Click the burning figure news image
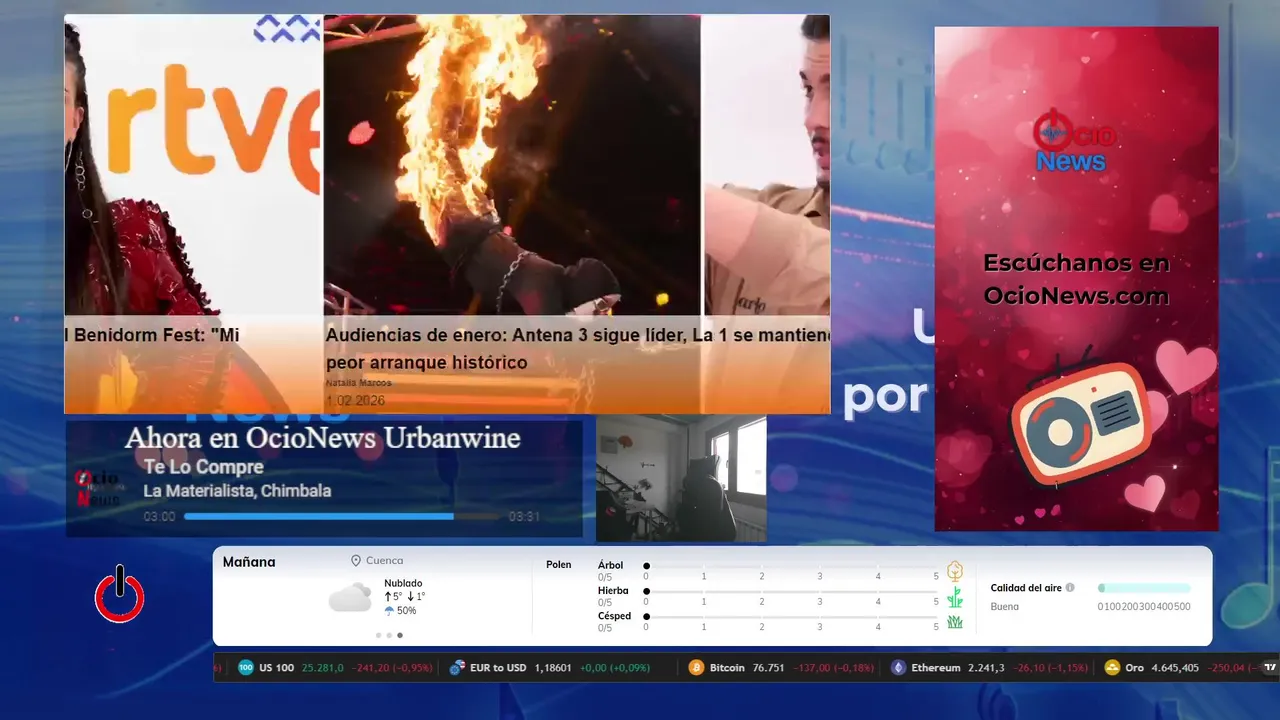The image size is (1280, 720). [512, 165]
